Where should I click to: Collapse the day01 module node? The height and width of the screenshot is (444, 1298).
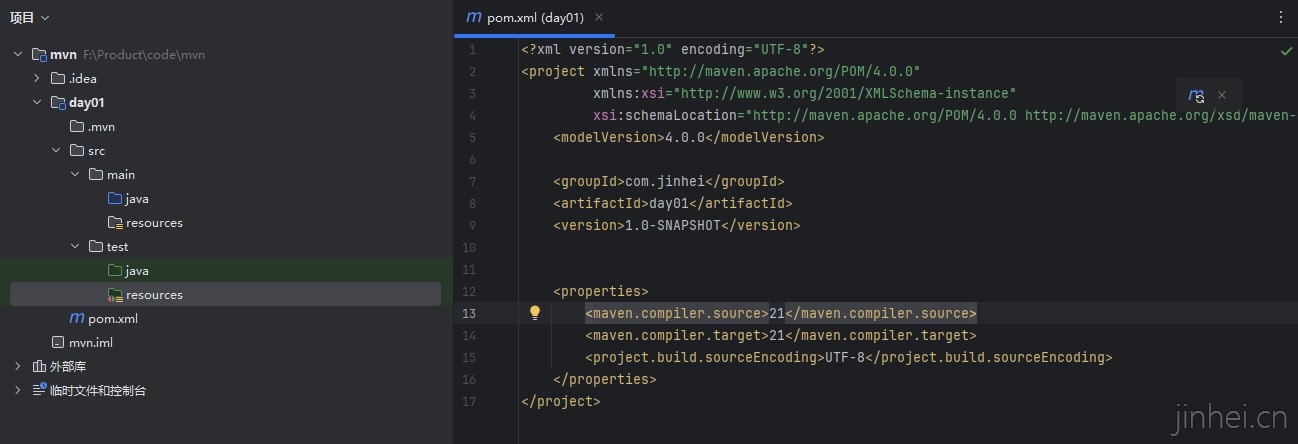coord(36,102)
